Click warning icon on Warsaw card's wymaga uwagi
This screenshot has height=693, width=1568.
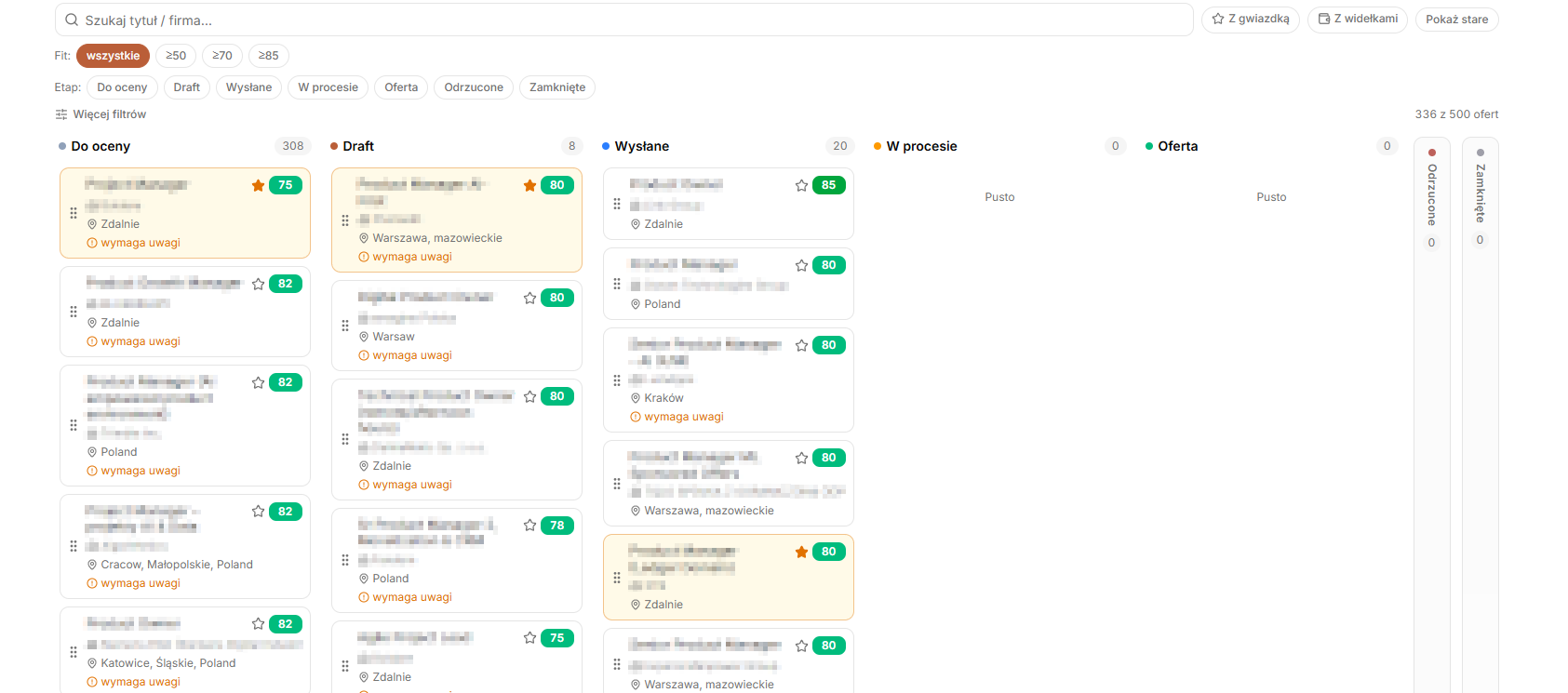click(x=364, y=355)
